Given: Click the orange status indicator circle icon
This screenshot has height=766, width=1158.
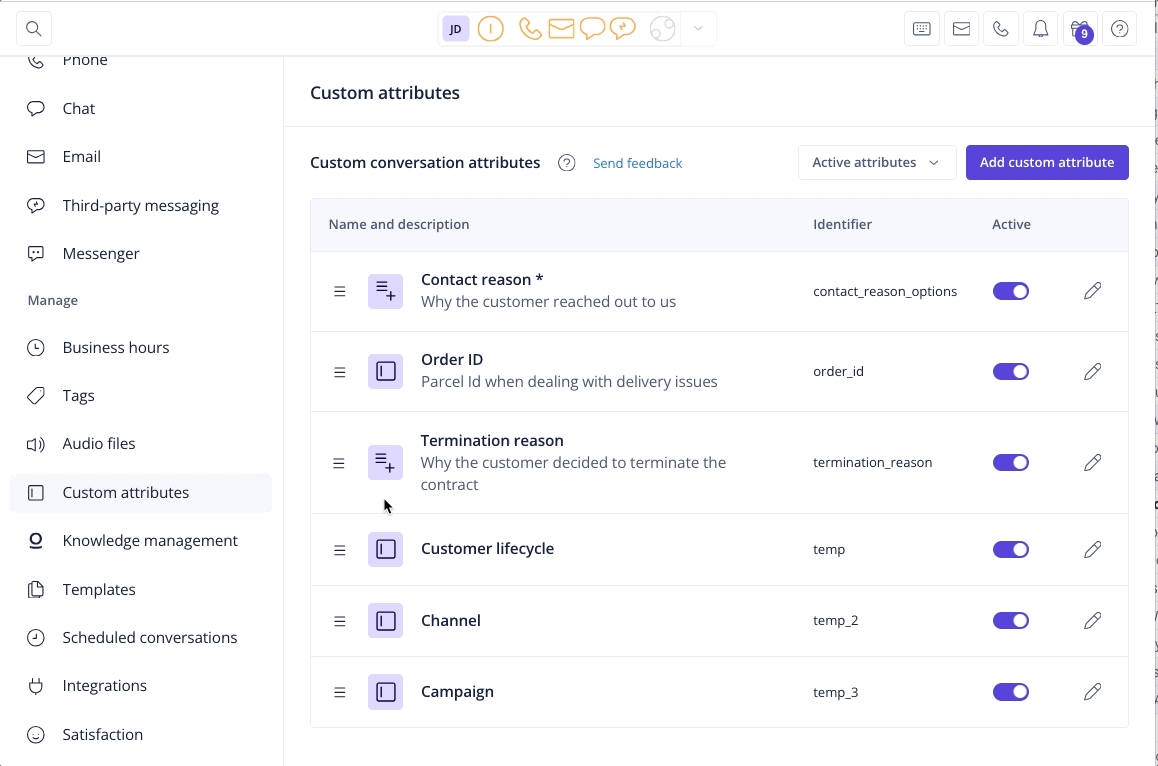Looking at the screenshot, I should [490, 29].
